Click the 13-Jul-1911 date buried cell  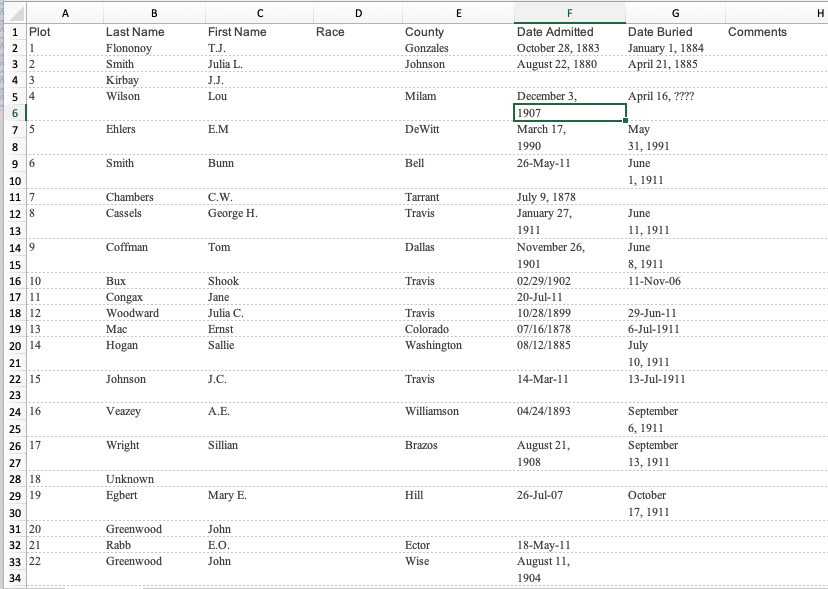675,379
